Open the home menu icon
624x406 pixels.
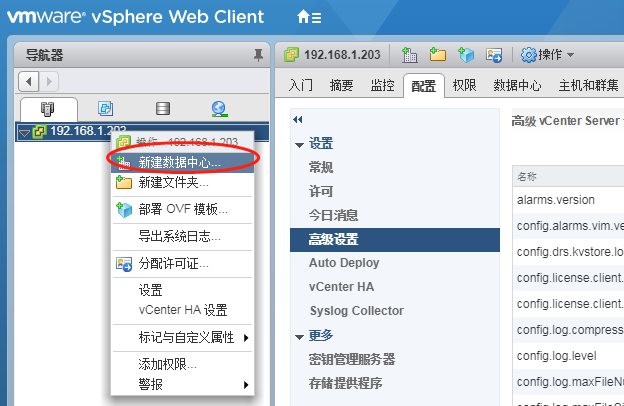pyautogui.click(x=309, y=17)
